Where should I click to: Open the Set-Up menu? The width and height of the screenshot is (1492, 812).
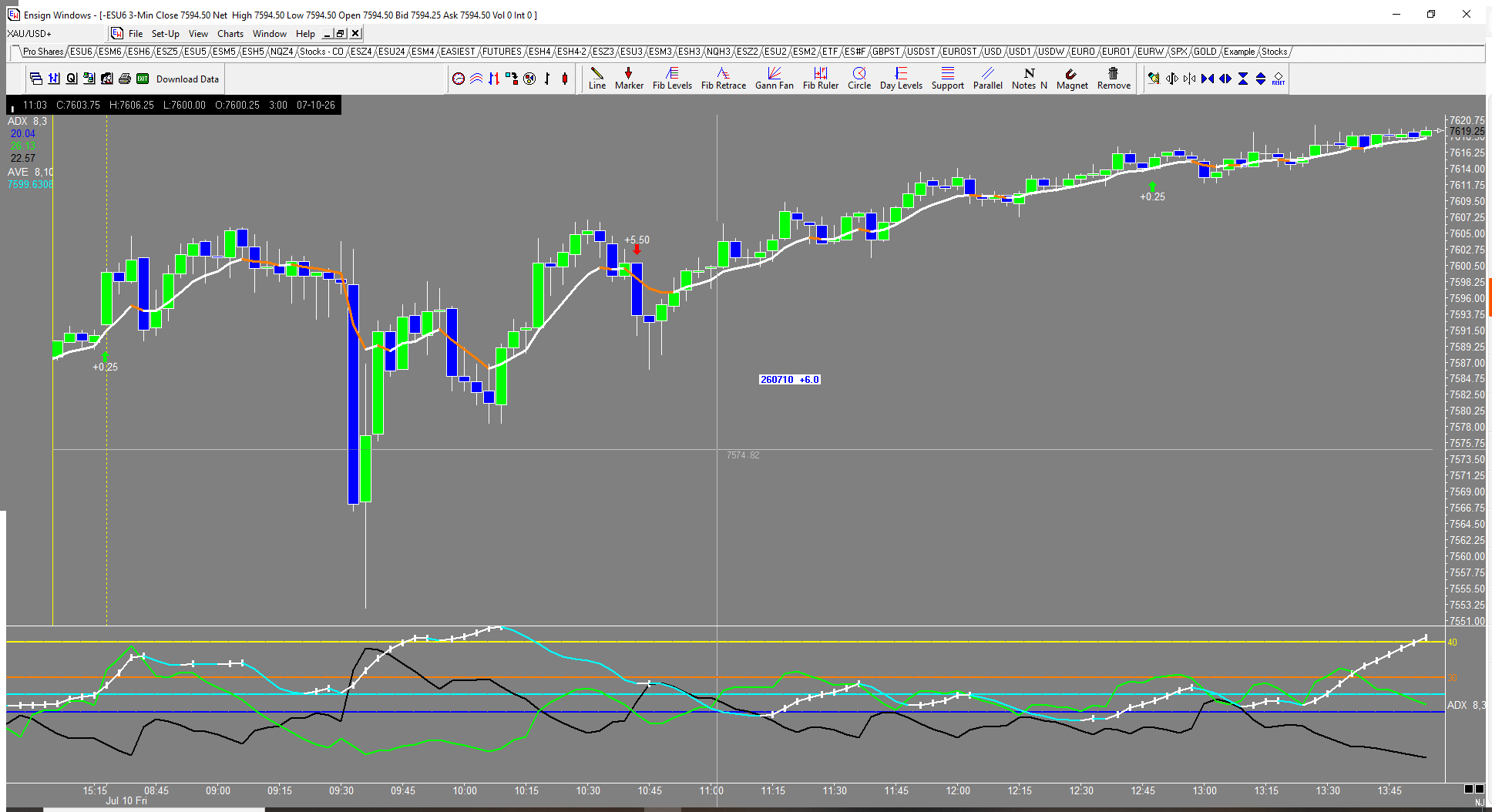pyautogui.click(x=165, y=34)
